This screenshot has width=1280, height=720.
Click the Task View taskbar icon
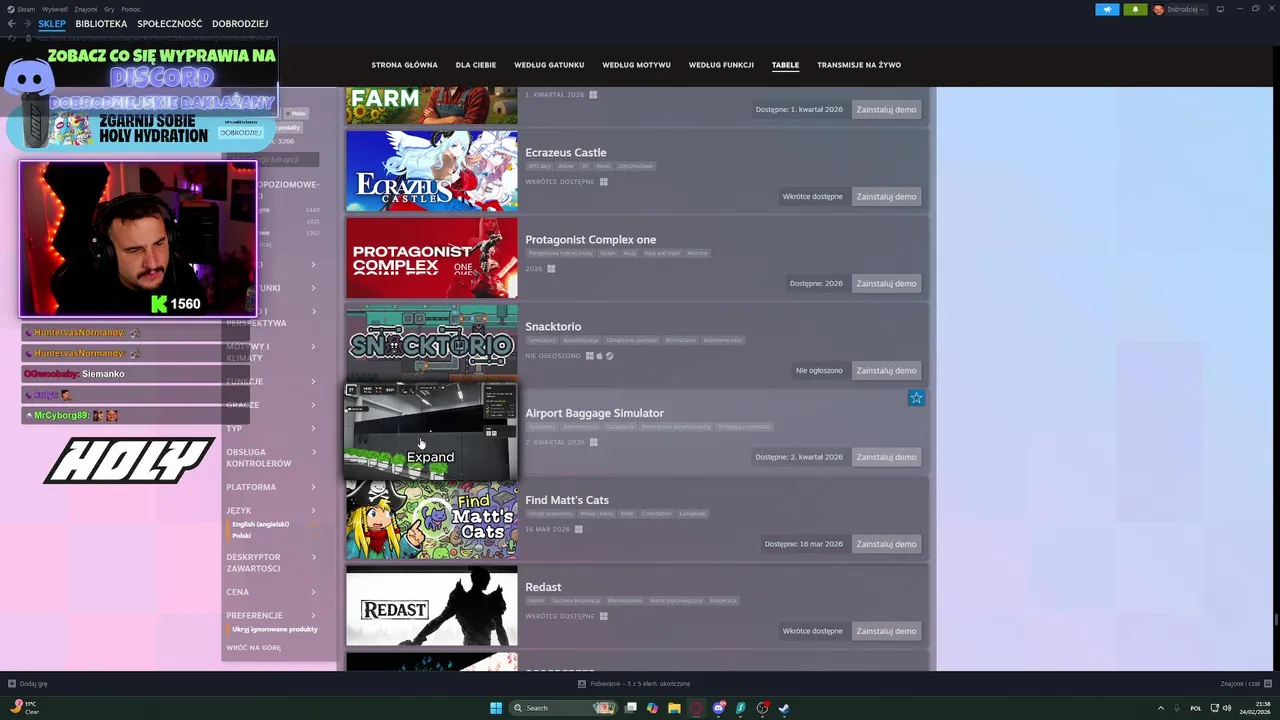[630, 708]
